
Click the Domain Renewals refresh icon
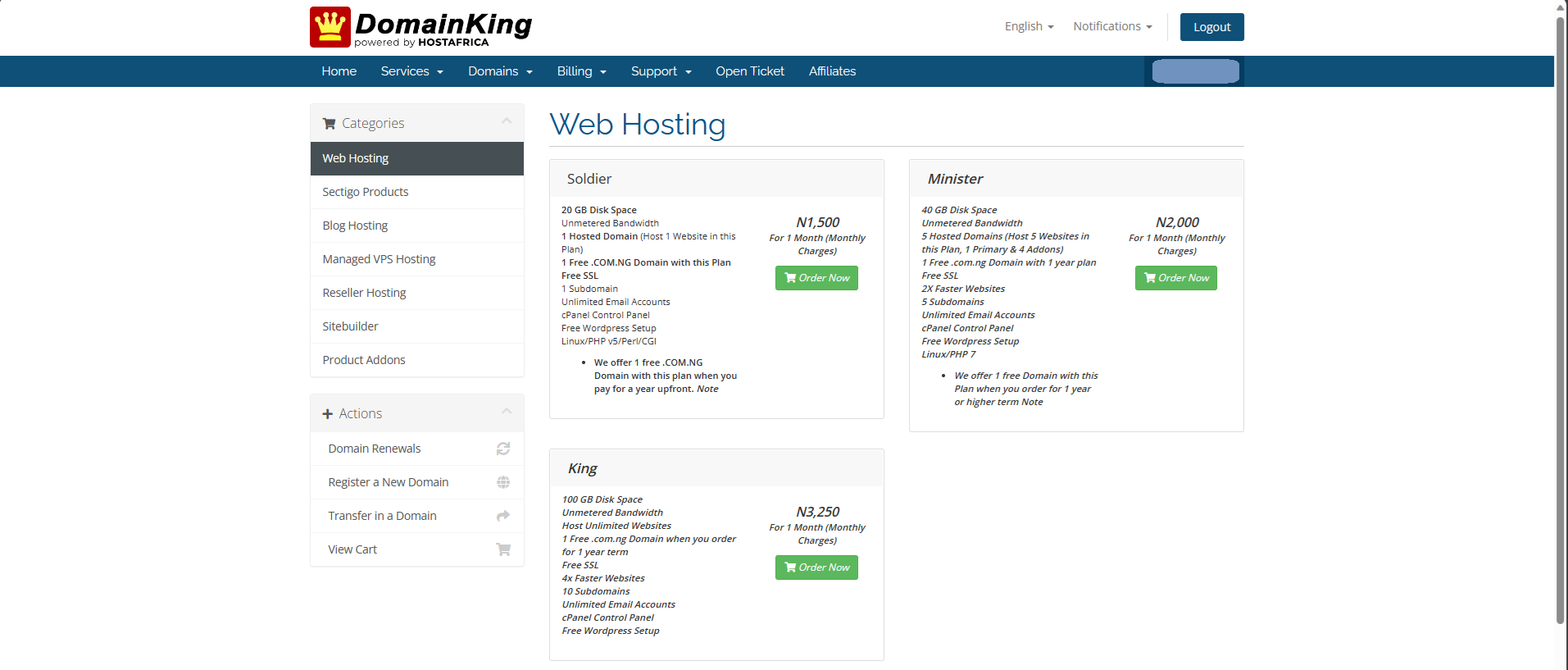[503, 449]
